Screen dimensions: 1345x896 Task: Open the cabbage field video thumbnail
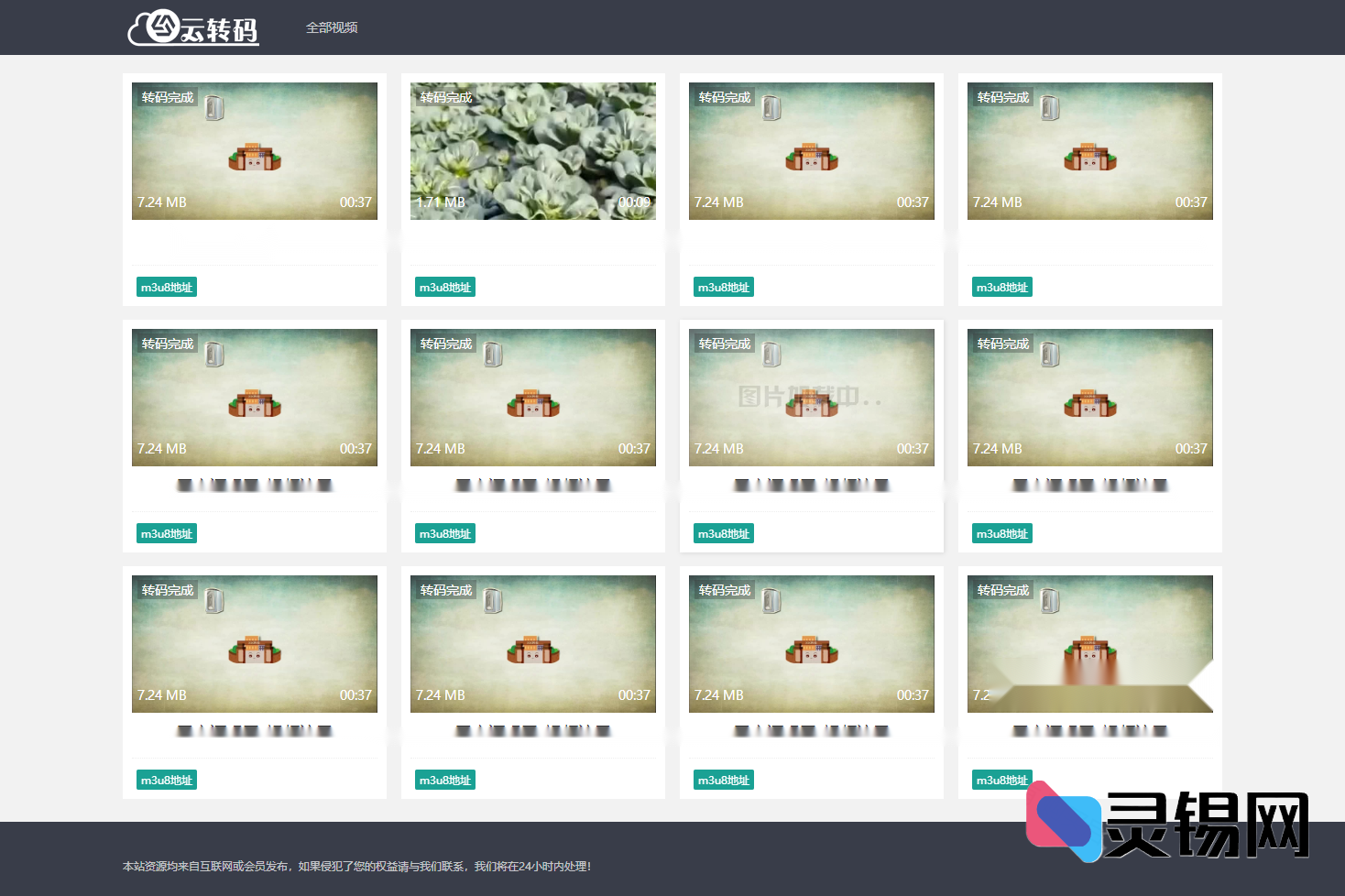click(x=532, y=151)
